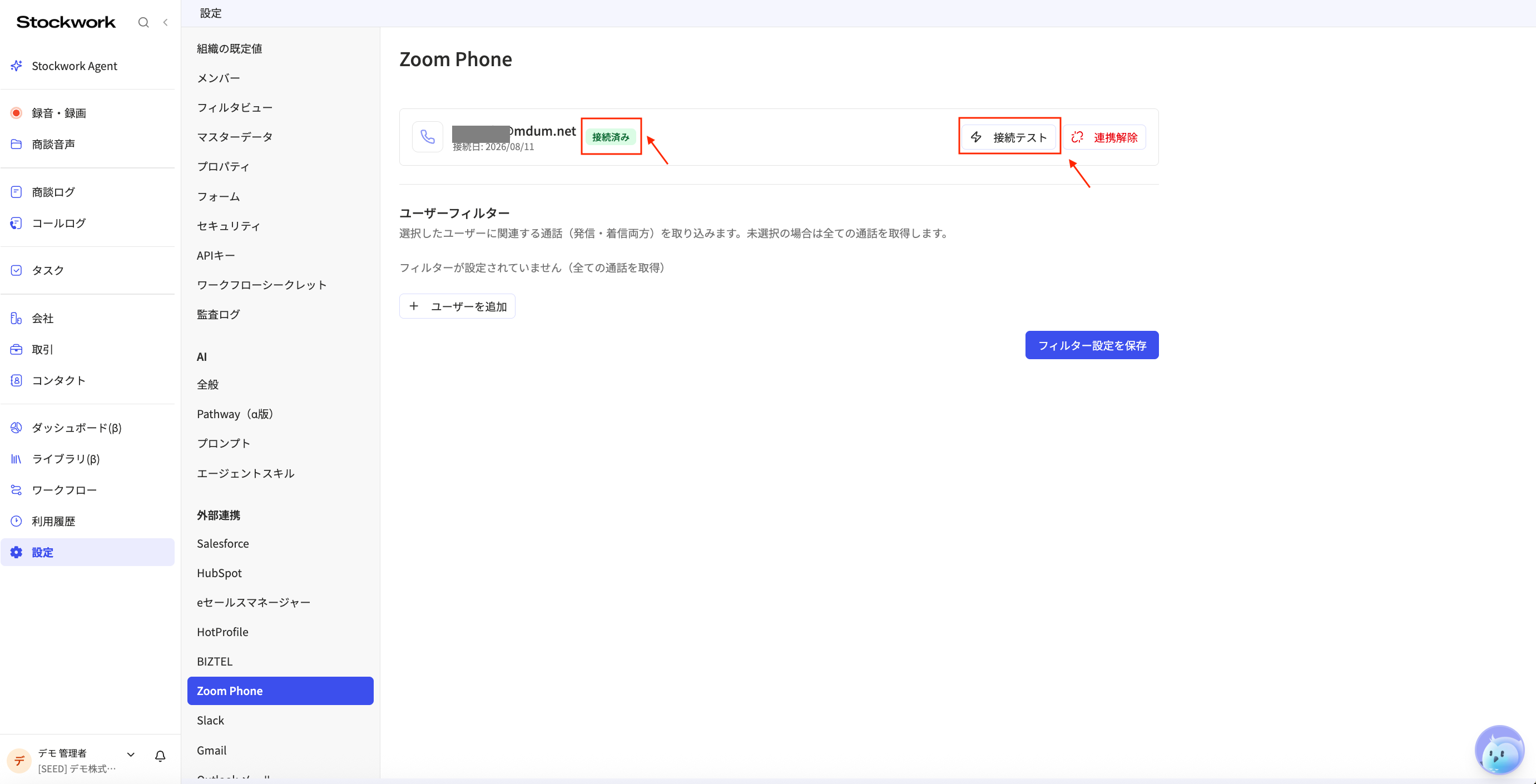Click the 設定 gear icon
The image size is (1536, 784).
point(17,552)
